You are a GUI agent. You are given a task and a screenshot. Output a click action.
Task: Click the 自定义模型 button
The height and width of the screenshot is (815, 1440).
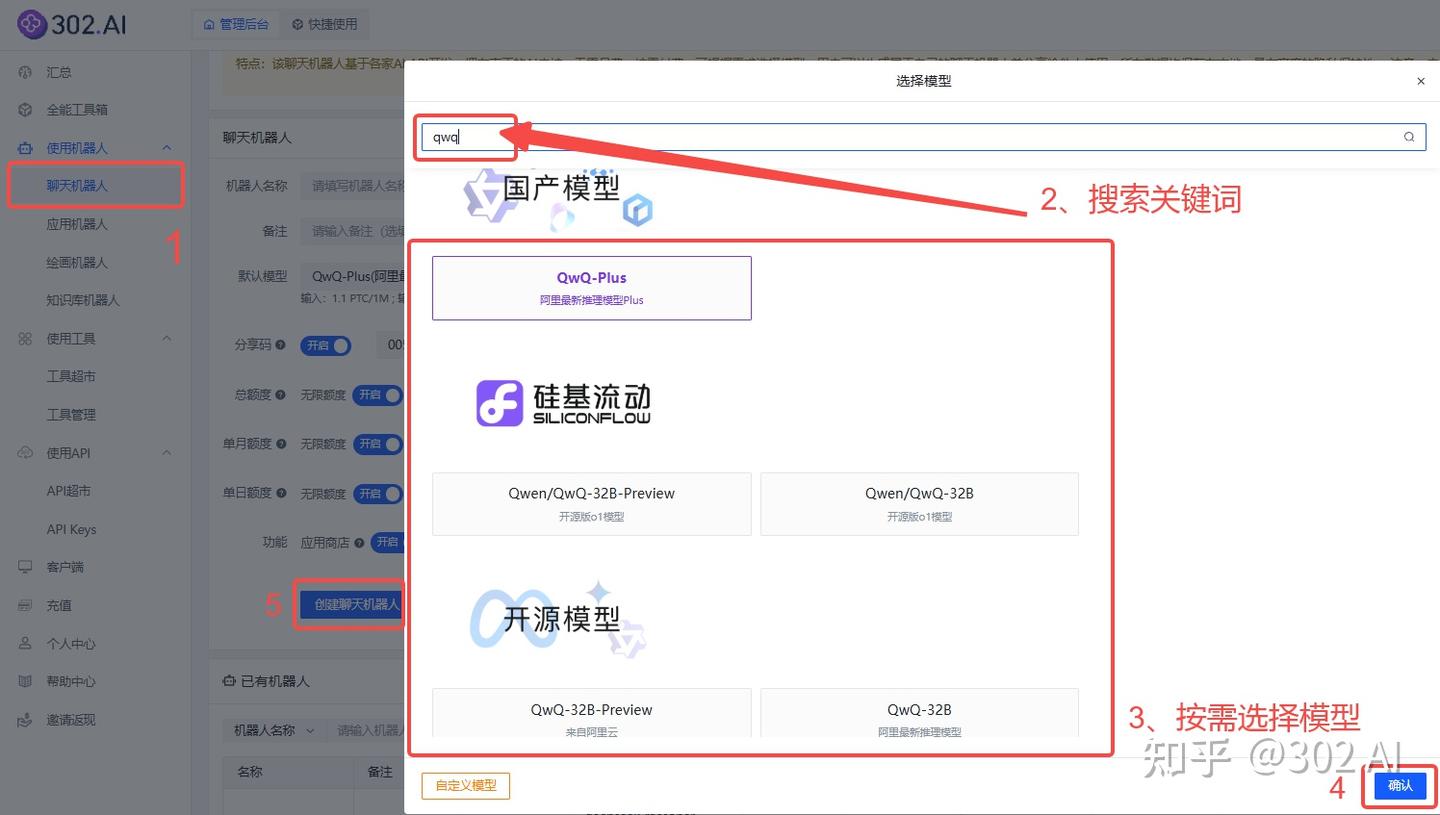(x=465, y=786)
